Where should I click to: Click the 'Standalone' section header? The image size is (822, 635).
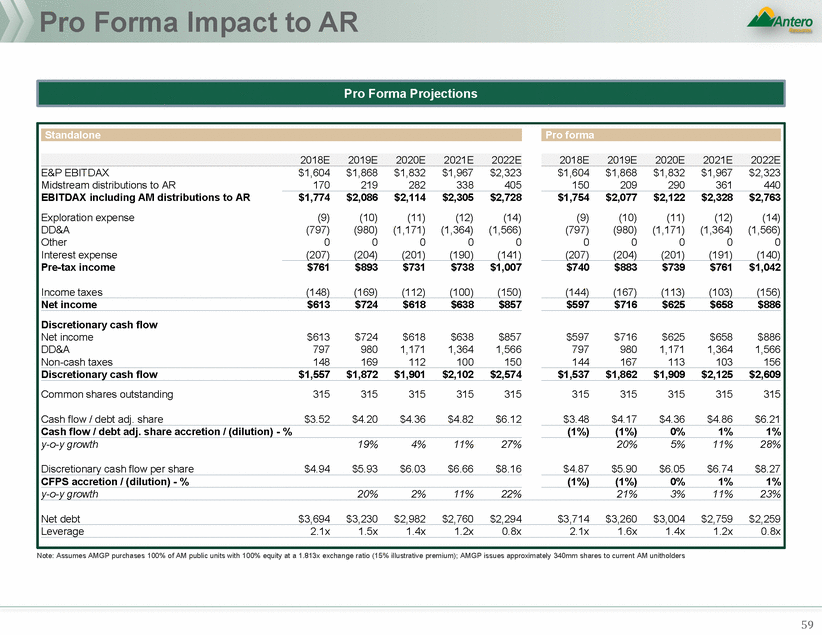(71, 134)
